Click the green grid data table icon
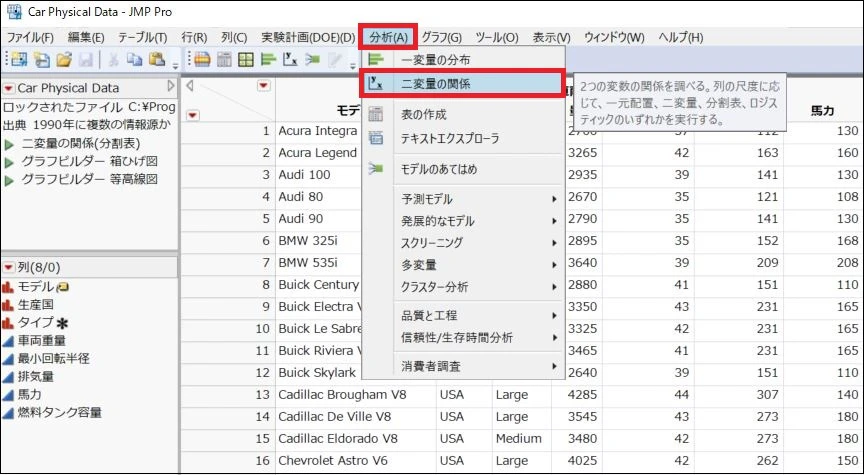864x475 pixels. 246,60
